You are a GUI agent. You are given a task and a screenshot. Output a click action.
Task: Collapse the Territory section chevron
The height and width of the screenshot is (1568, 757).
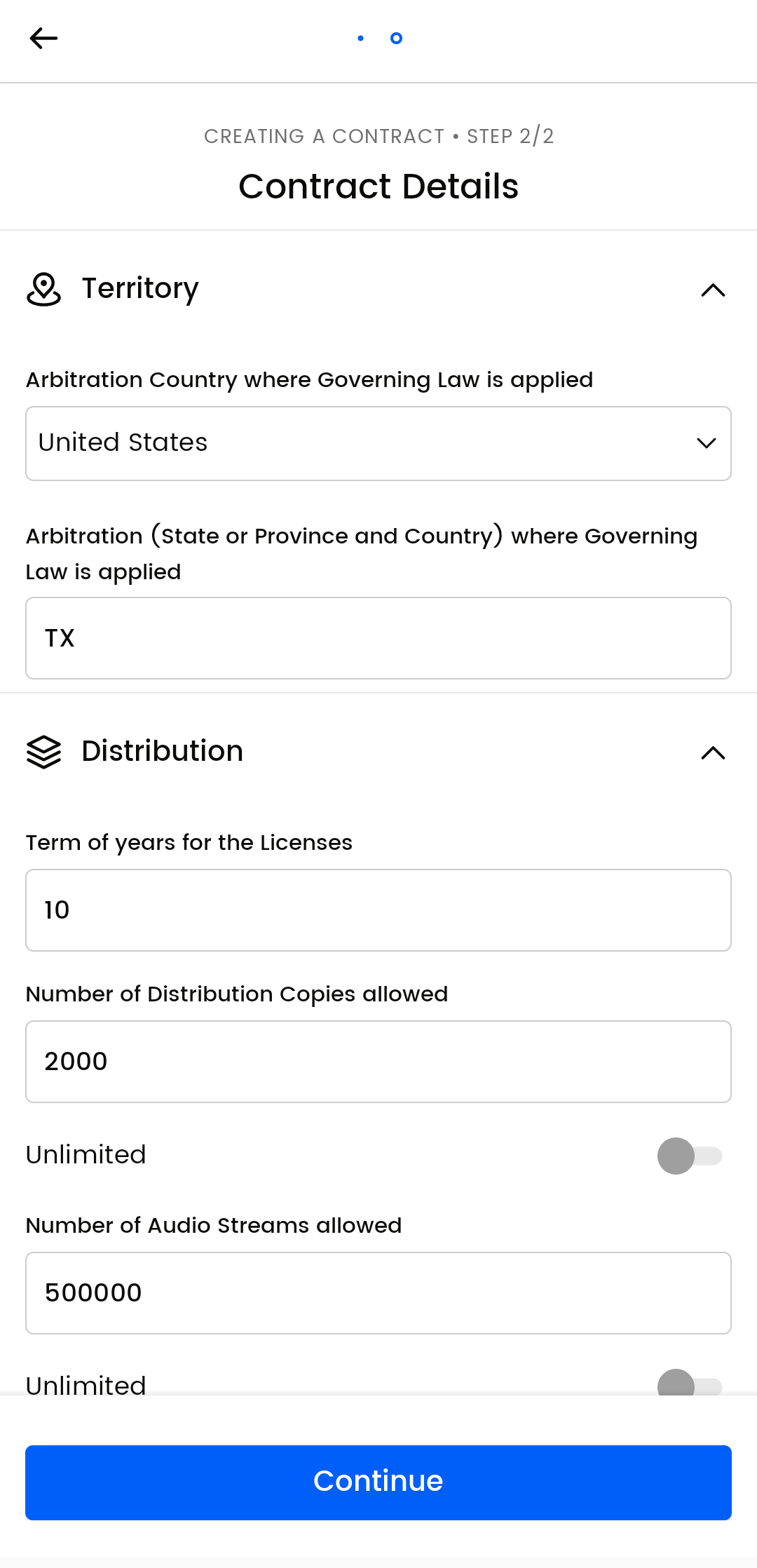(713, 290)
